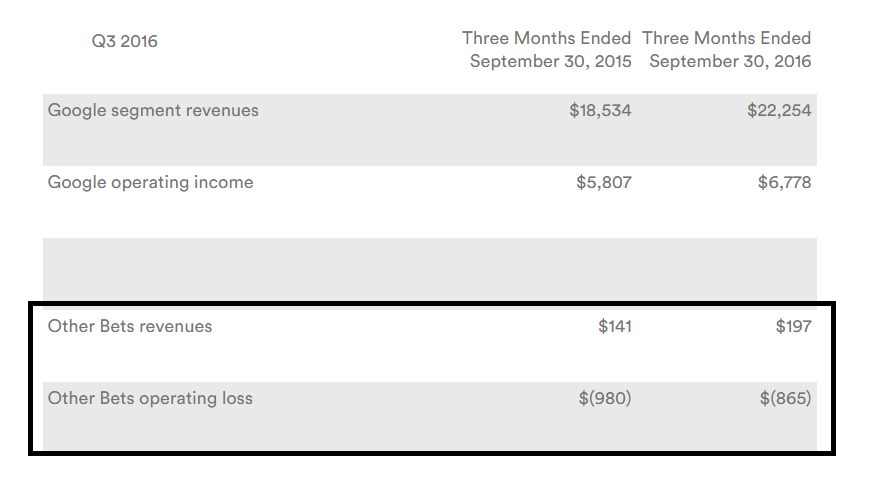Click the $5,807 operating income figure
This screenshot has width=878, height=486.
coord(604,183)
